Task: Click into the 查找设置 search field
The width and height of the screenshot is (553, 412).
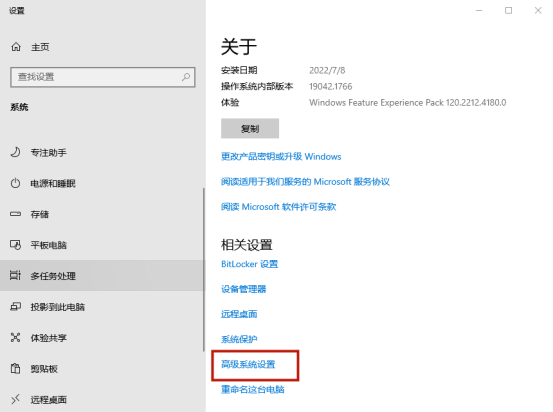Action: (x=103, y=77)
